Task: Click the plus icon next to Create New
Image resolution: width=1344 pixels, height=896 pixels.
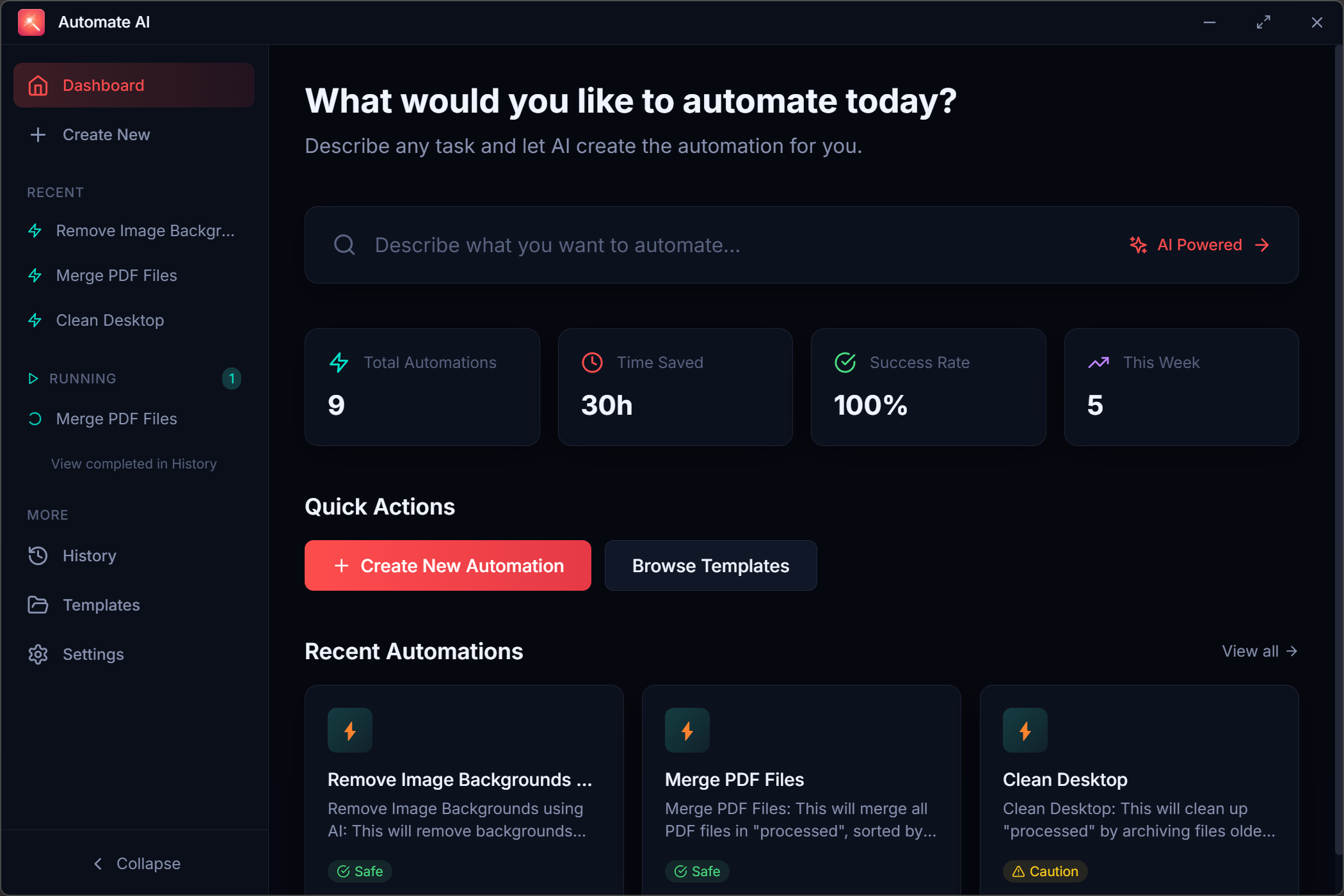Action: click(x=38, y=134)
